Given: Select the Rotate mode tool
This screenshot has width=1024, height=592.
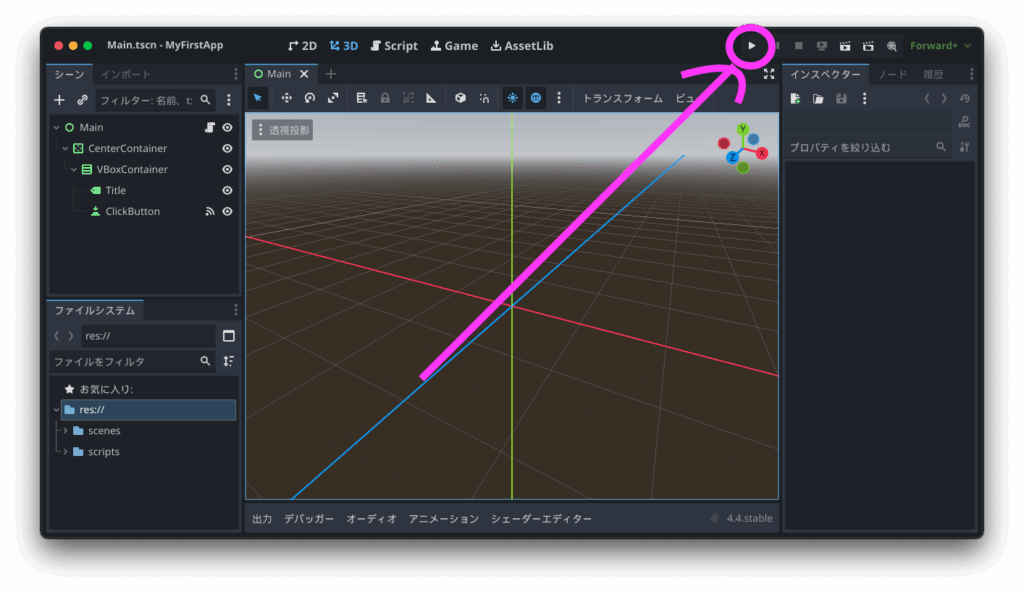Looking at the screenshot, I should pos(310,98).
